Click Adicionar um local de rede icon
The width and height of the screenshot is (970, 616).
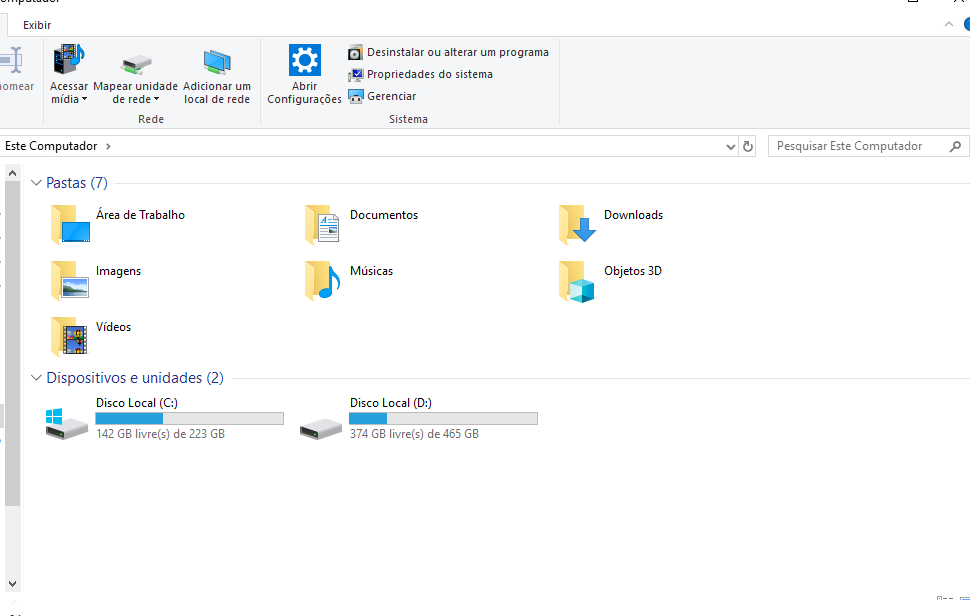pyautogui.click(x=217, y=63)
